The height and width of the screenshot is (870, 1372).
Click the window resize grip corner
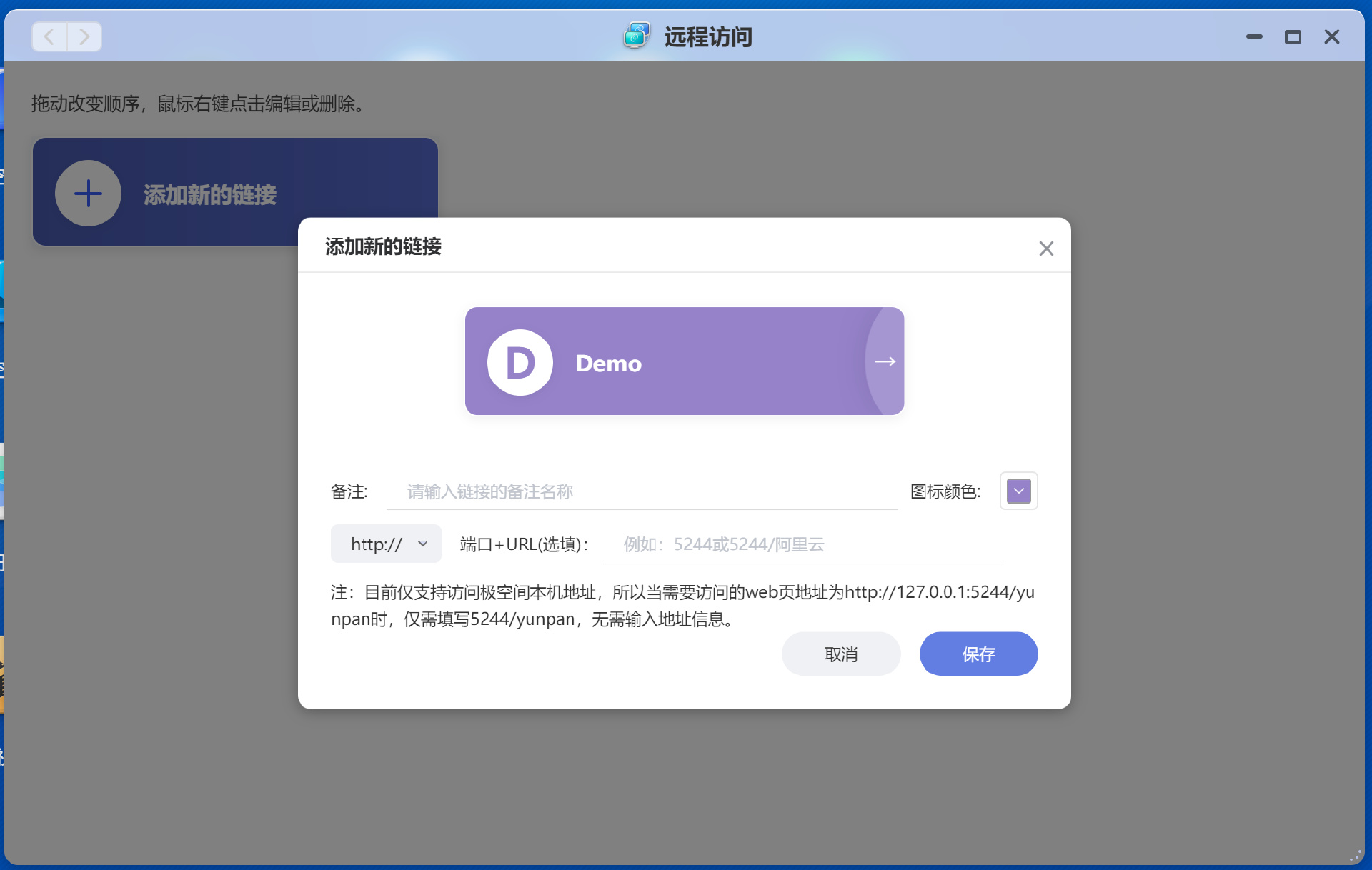pos(1356,855)
